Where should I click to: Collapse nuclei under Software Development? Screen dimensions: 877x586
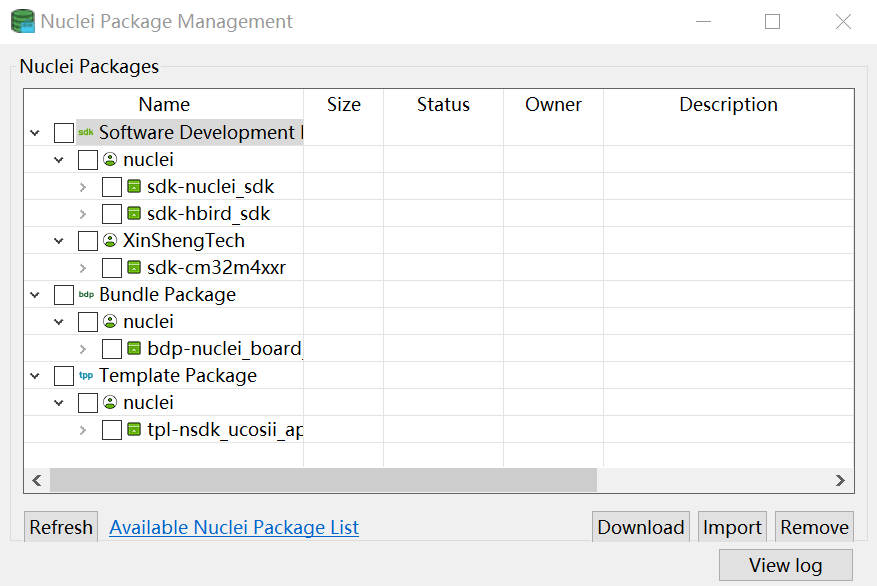point(59,160)
